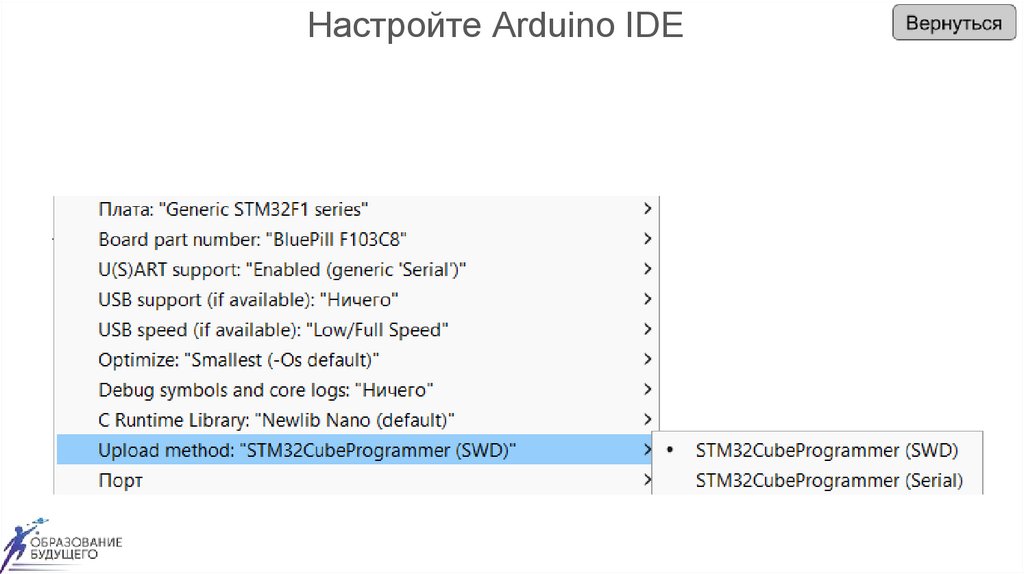Image resolution: width=1024 pixels, height=574 pixels.
Task: Choose STM32CubeProgrammer (SWD) upload option
Action: (x=818, y=450)
